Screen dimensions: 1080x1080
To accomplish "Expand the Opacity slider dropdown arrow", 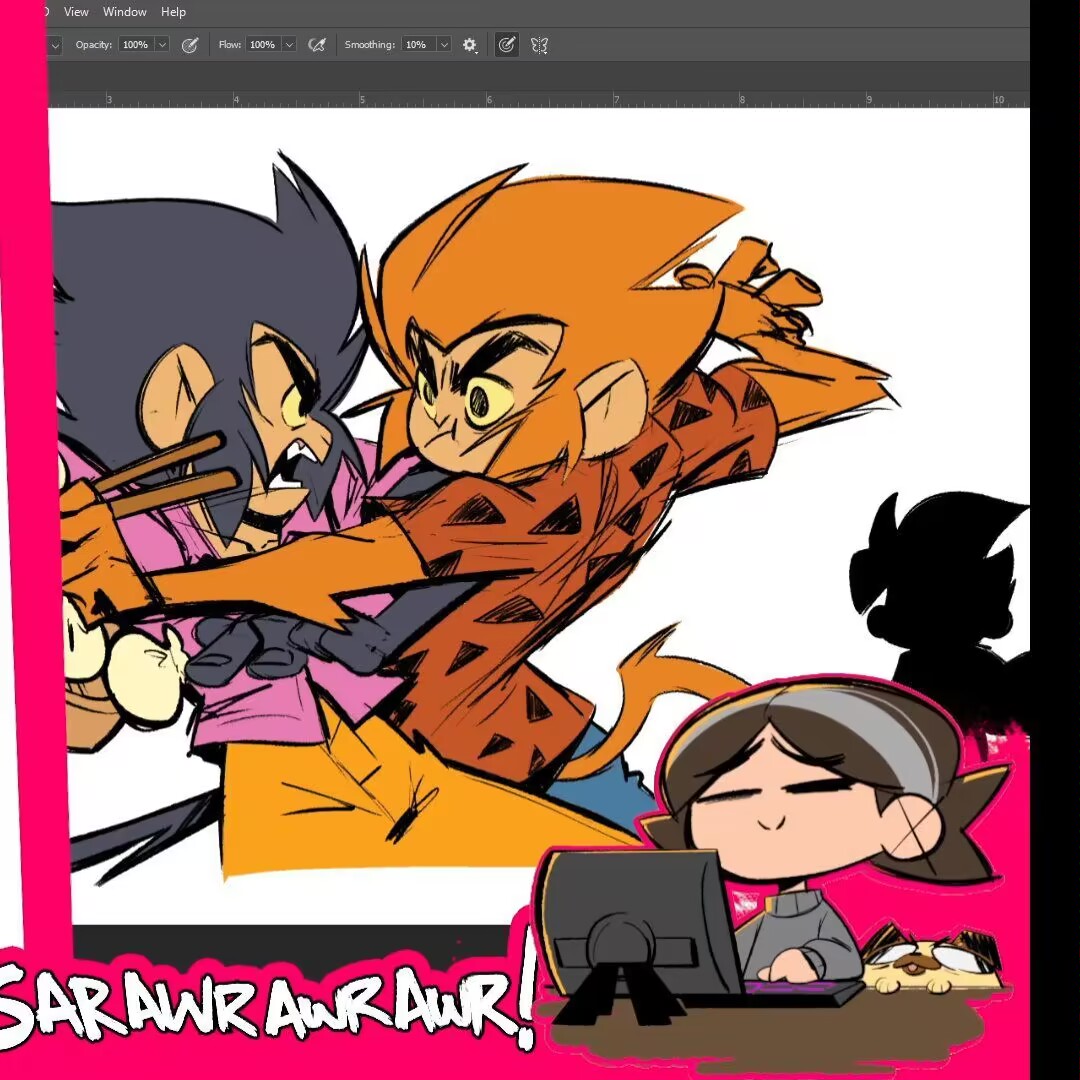I will tap(162, 45).
